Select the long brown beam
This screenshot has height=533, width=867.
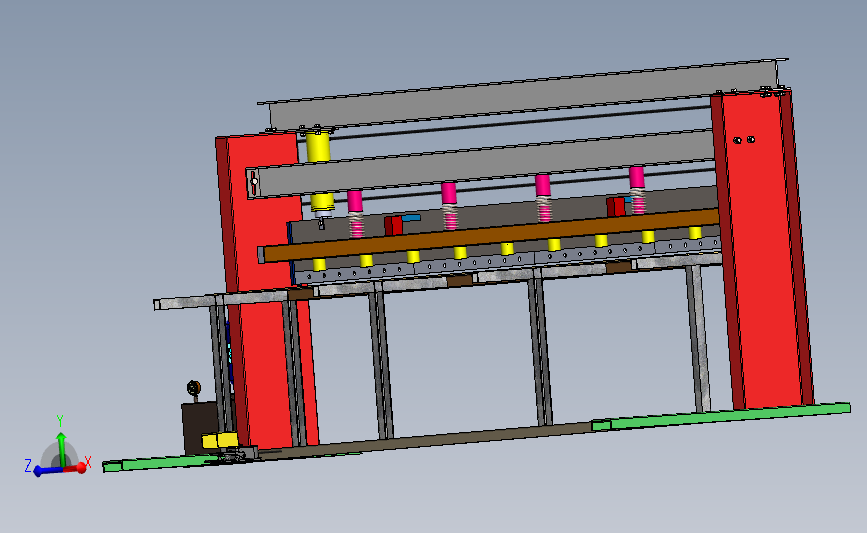[x=491, y=234]
